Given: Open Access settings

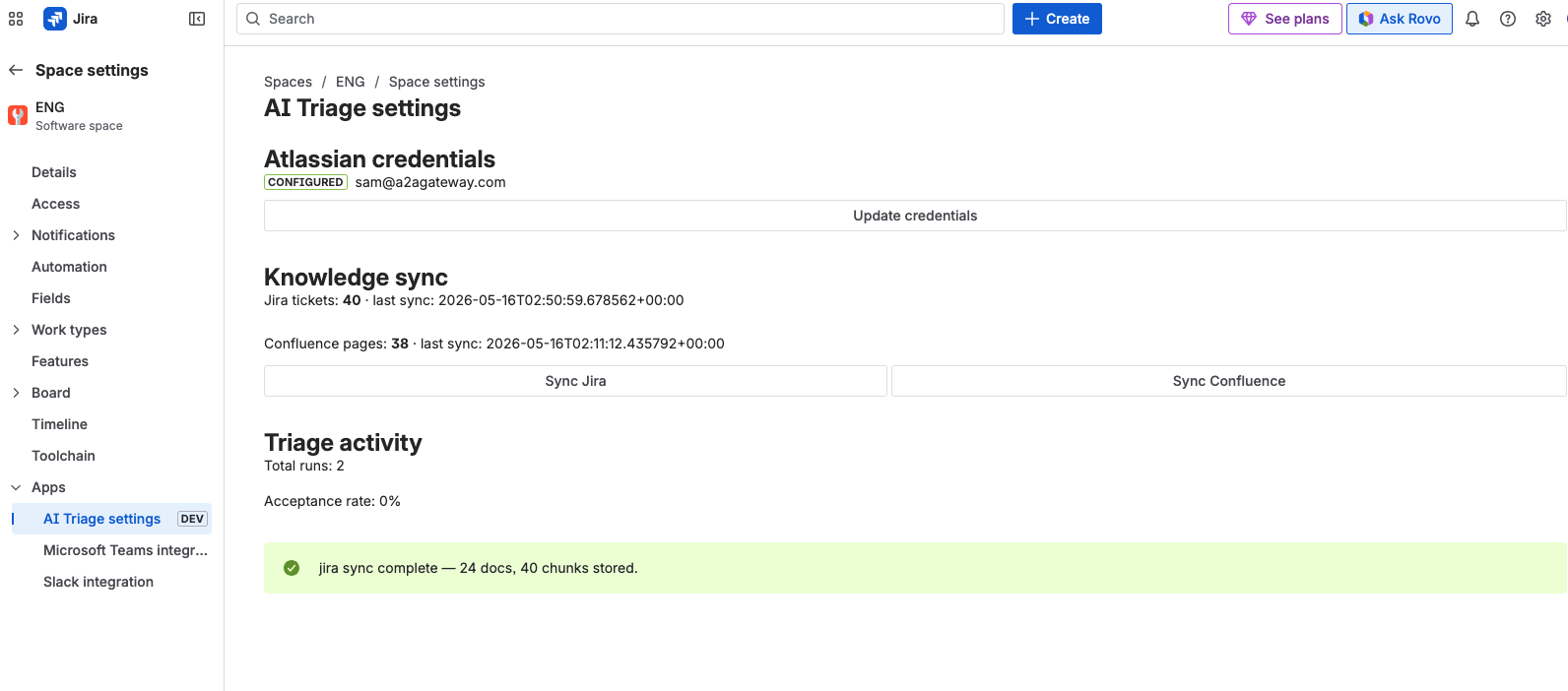Looking at the screenshot, I should pyautogui.click(x=55, y=204).
